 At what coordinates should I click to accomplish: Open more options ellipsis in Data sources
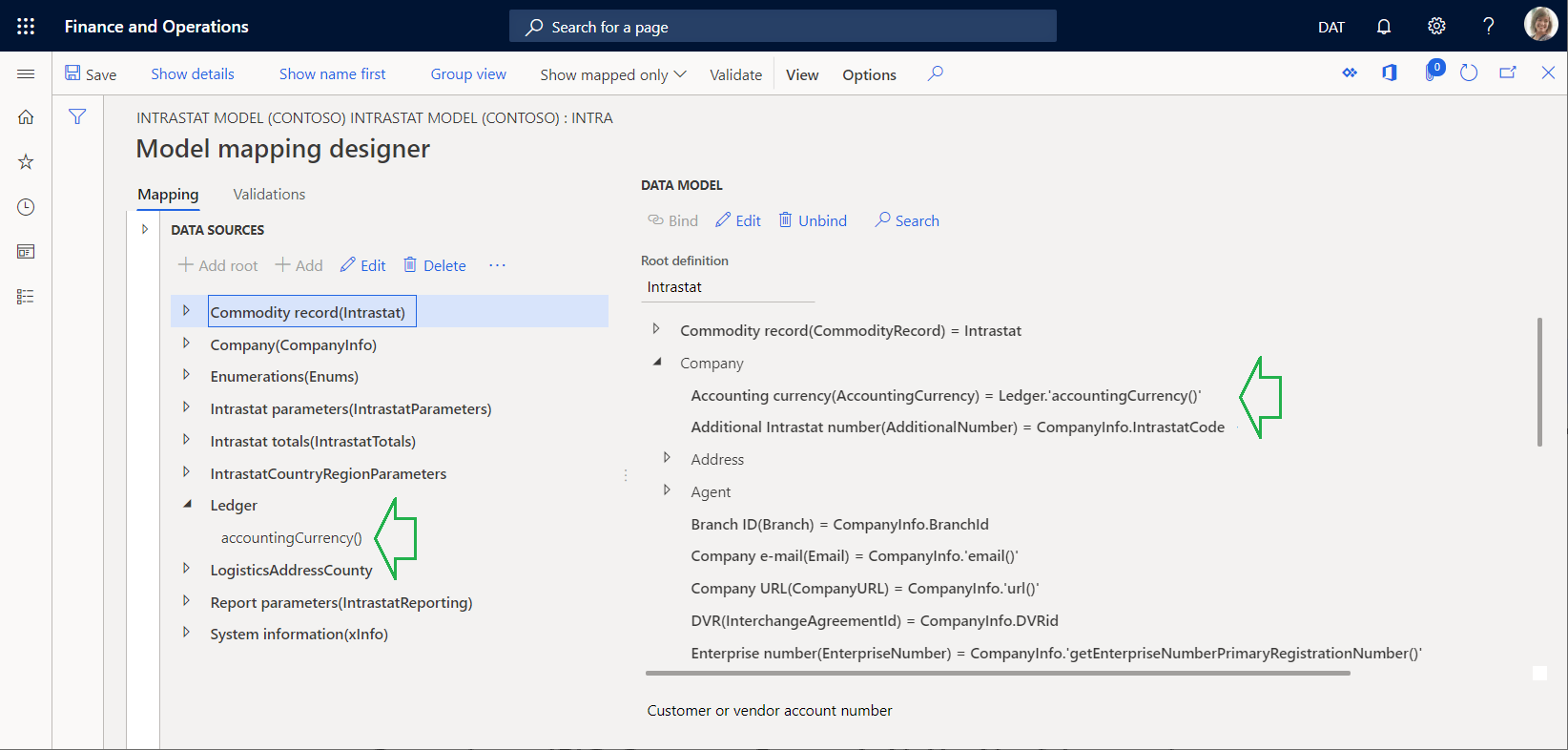pos(497,265)
